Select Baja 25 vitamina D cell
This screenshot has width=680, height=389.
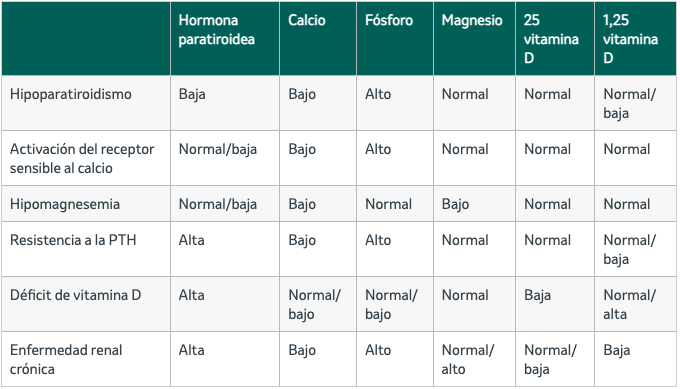click(537, 295)
